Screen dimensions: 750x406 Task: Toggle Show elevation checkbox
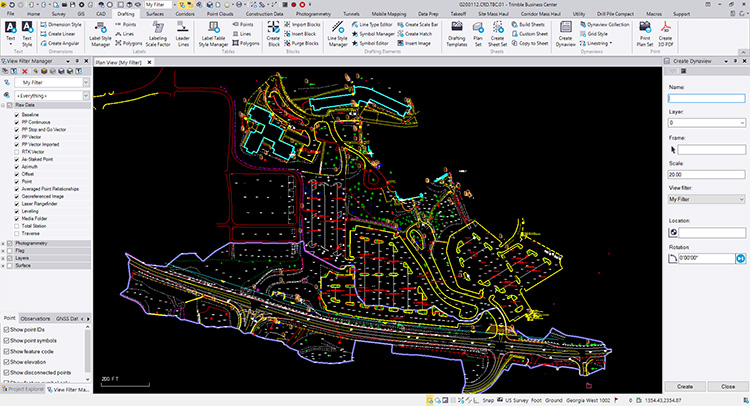click(x=6, y=362)
